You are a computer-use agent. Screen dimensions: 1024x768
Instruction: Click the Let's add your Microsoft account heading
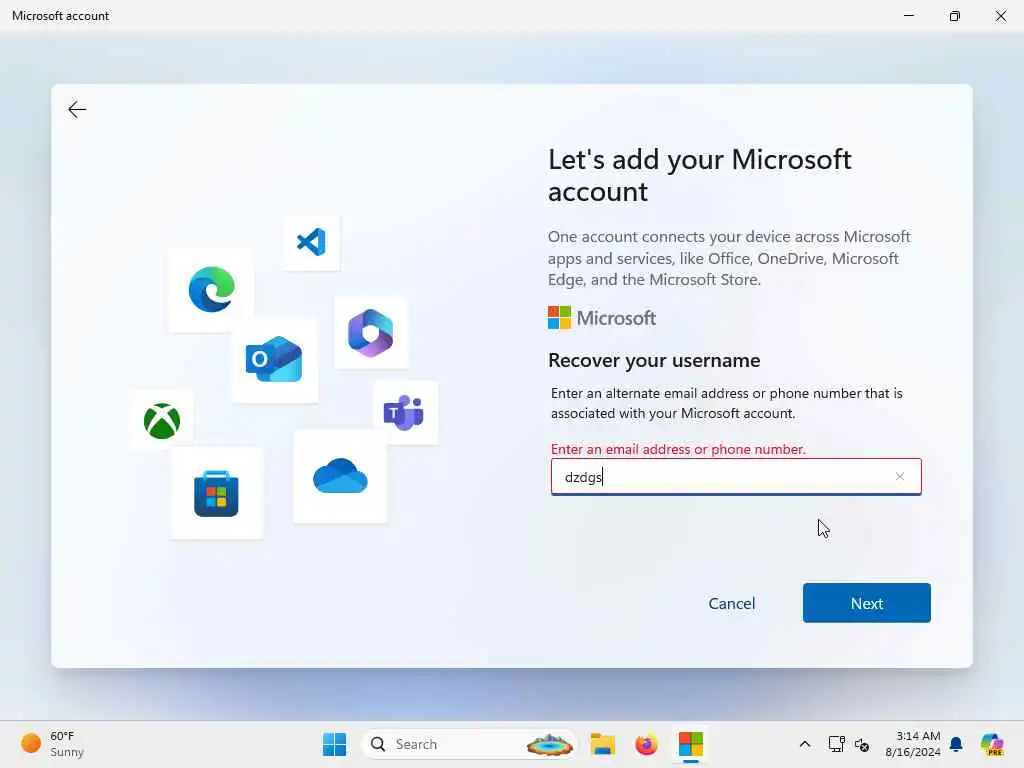point(699,175)
